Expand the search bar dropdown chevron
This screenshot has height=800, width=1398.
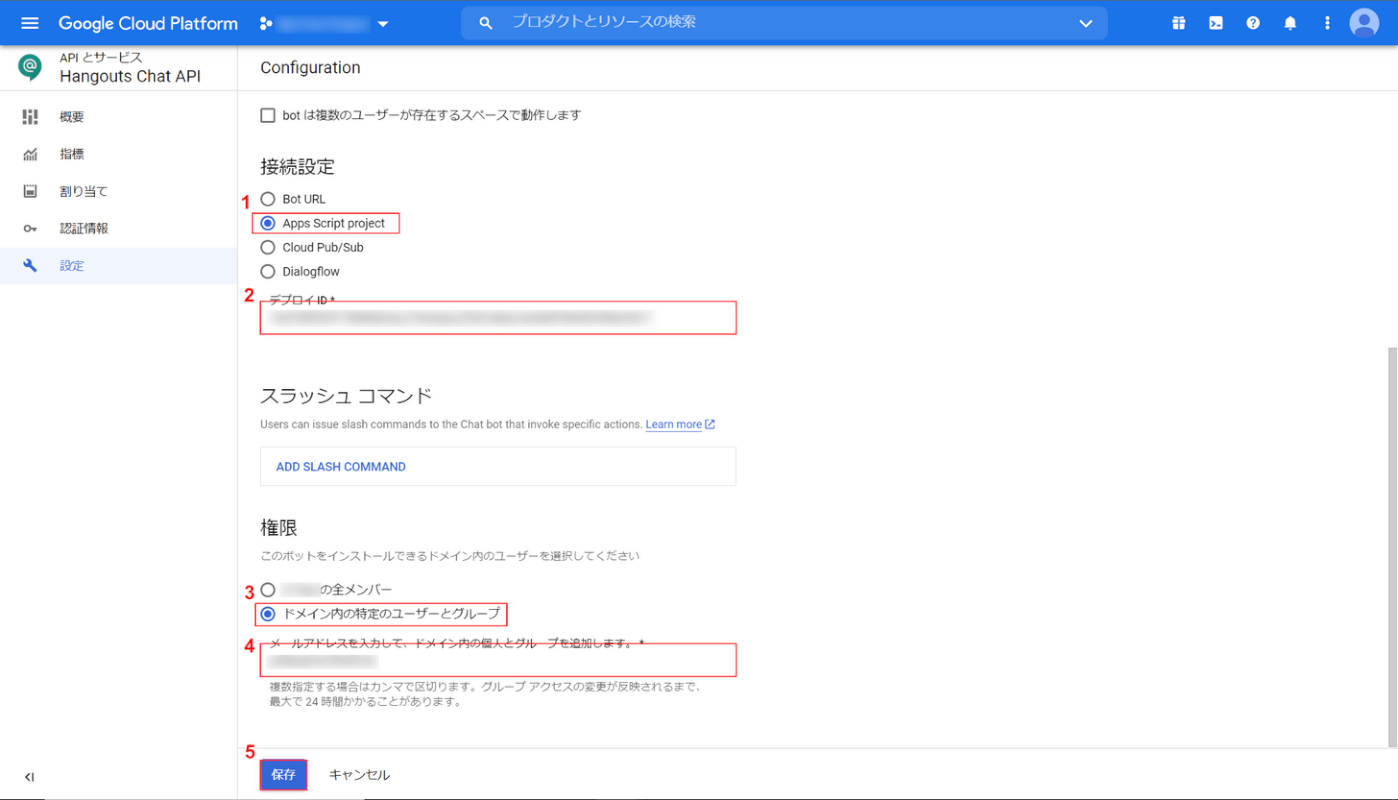click(x=1086, y=23)
